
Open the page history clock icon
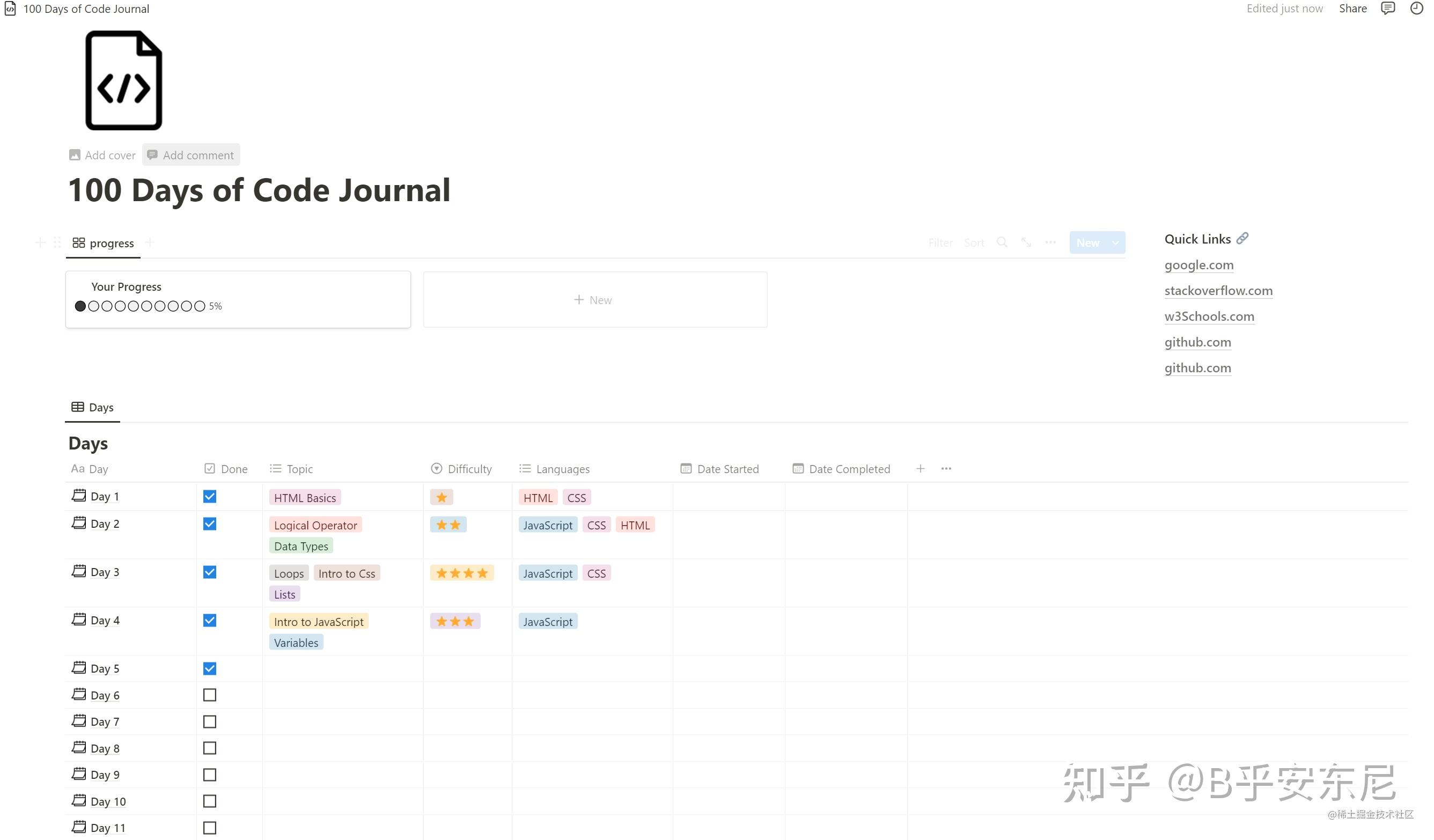click(1416, 9)
